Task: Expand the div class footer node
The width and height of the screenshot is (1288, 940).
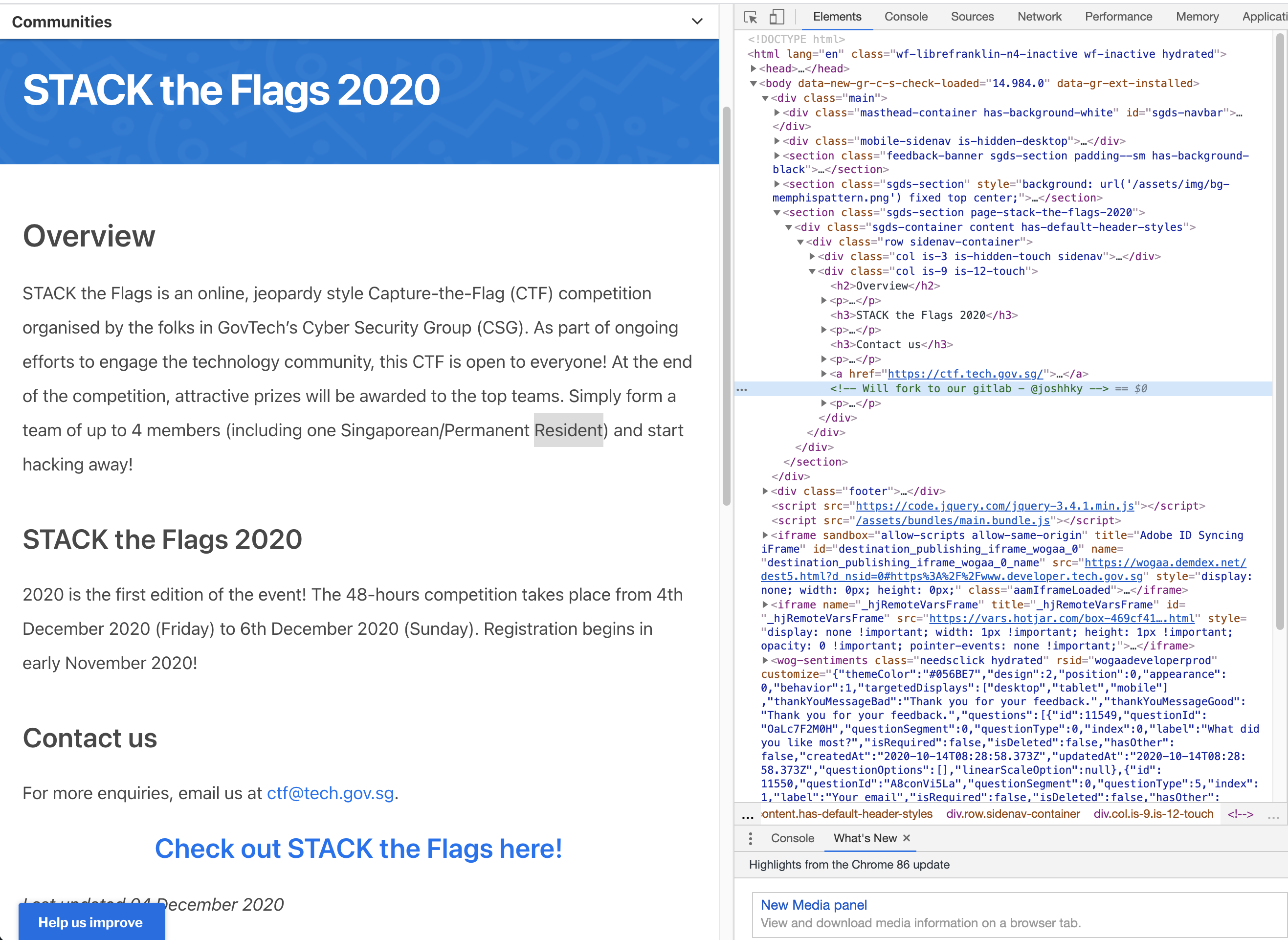Action: (x=765, y=491)
